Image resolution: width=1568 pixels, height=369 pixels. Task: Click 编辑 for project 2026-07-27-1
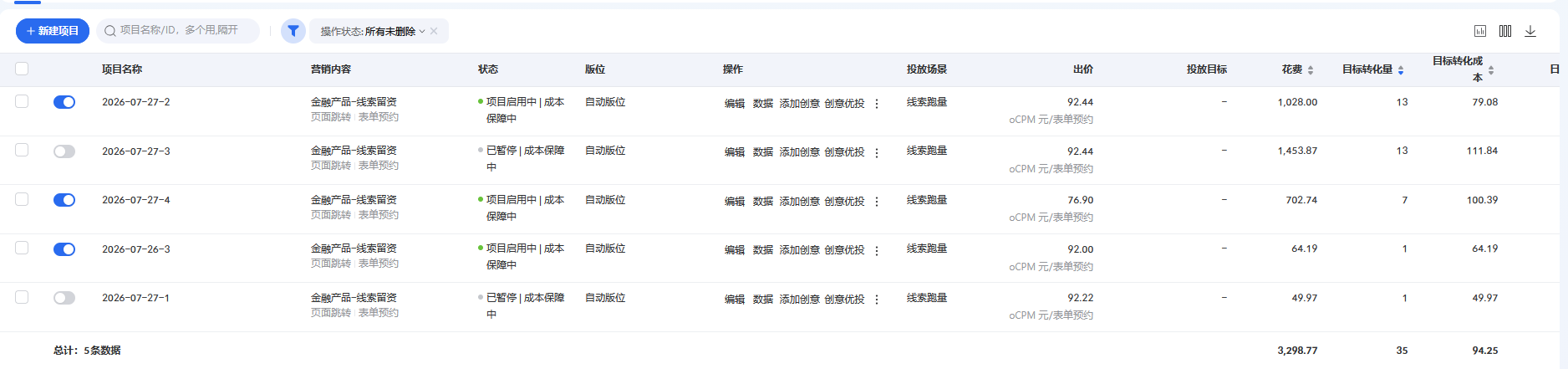pyautogui.click(x=735, y=300)
